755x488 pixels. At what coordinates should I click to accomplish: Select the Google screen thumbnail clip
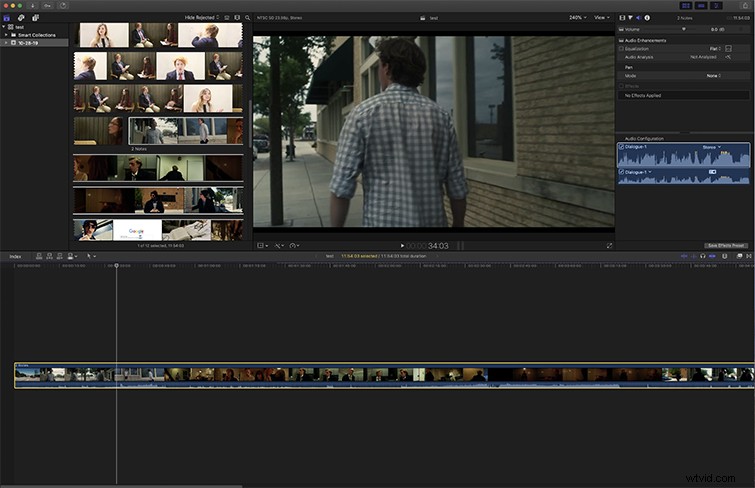tap(137, 230)
